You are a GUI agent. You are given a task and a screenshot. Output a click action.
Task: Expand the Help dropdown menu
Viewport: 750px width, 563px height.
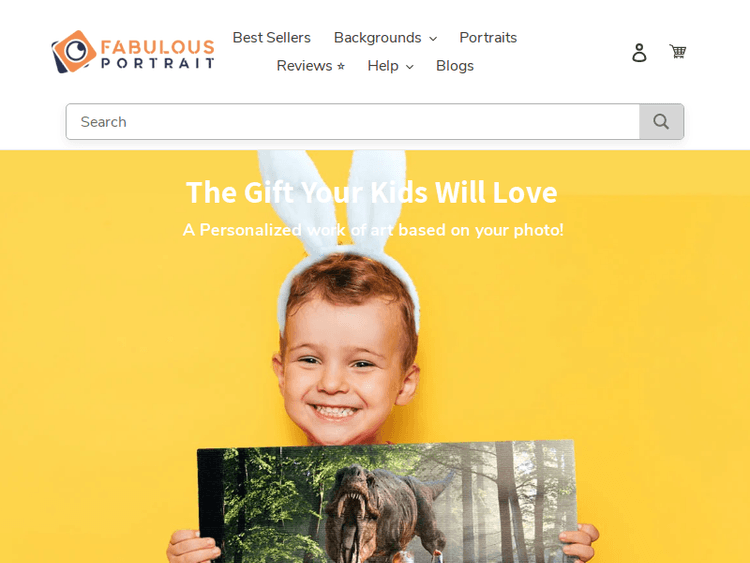[x=390, y=66]
